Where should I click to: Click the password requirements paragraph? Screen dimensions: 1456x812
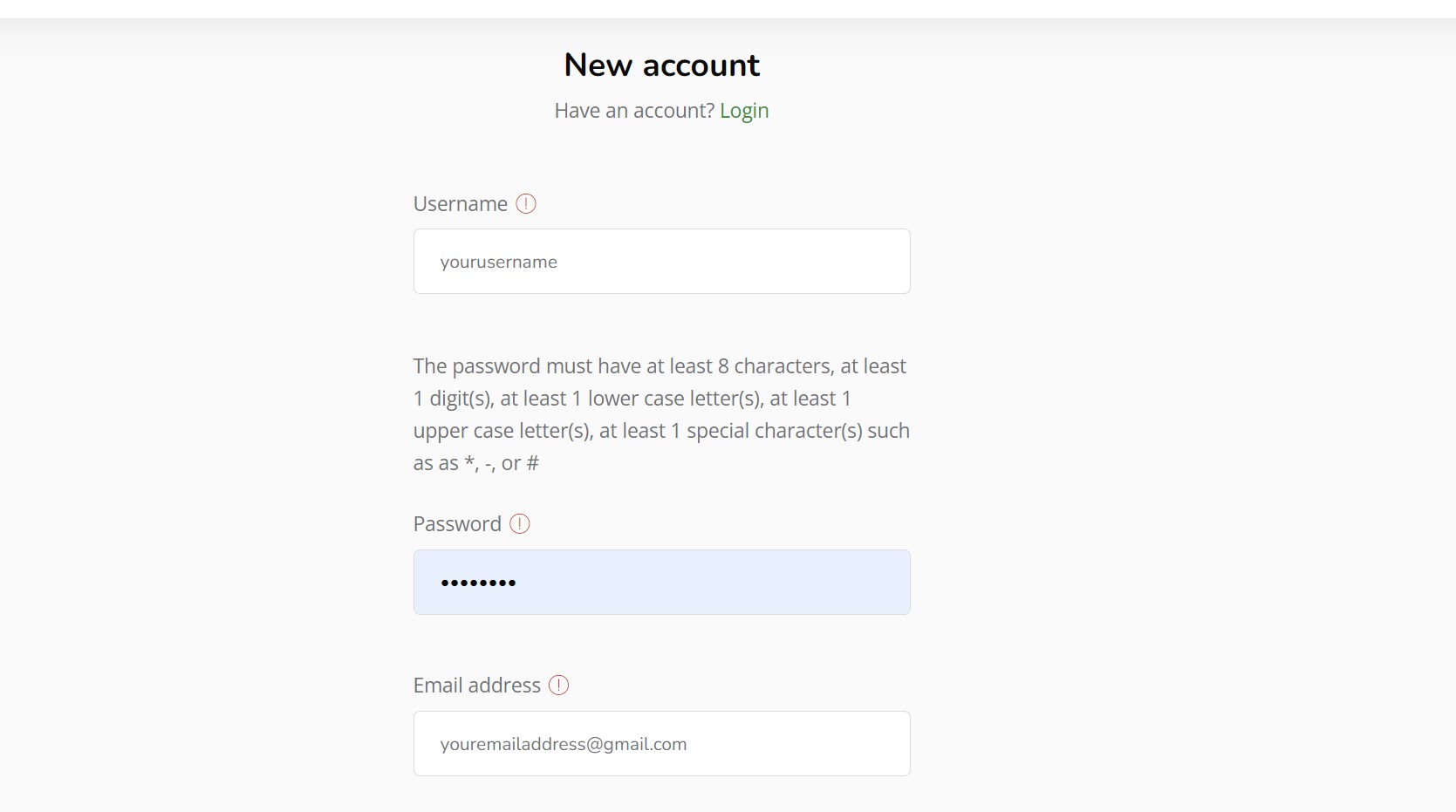click(662, 414)
